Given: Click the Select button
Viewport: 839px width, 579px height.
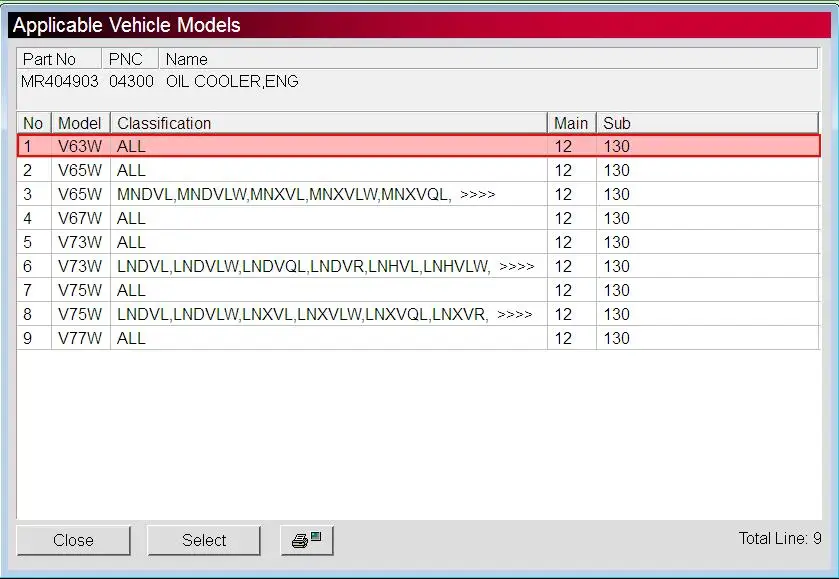Looking at the screenshot, I should pyautogui.click(x=204, y=540).
